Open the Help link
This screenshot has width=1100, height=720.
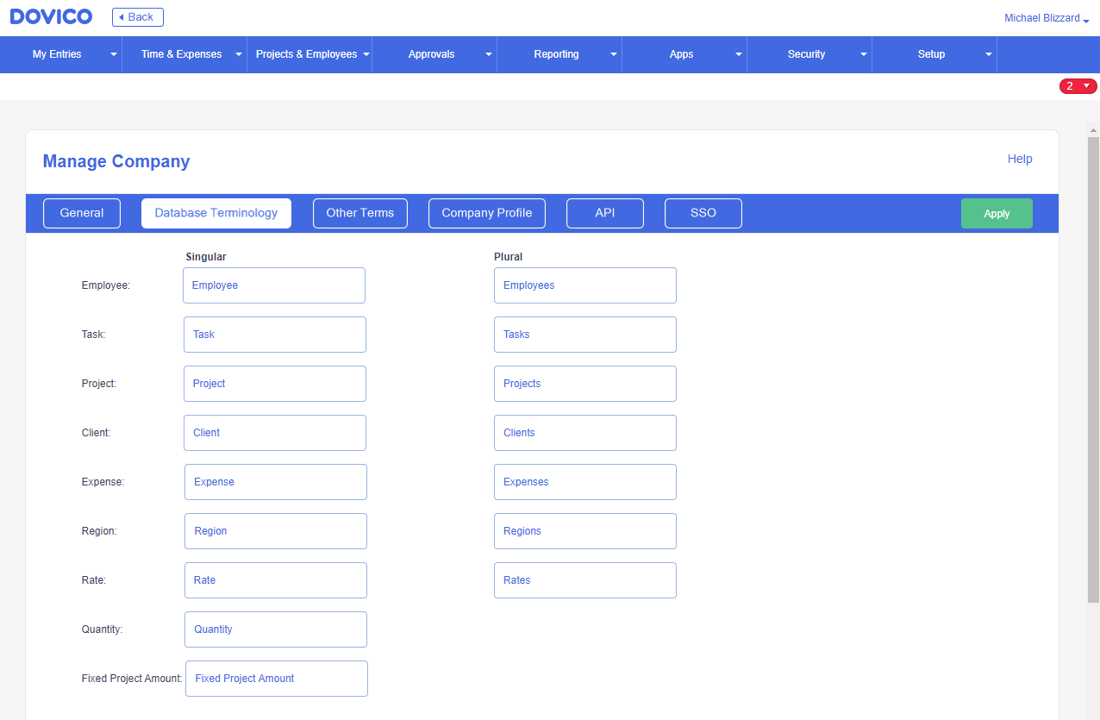(x=1019, y=158)
